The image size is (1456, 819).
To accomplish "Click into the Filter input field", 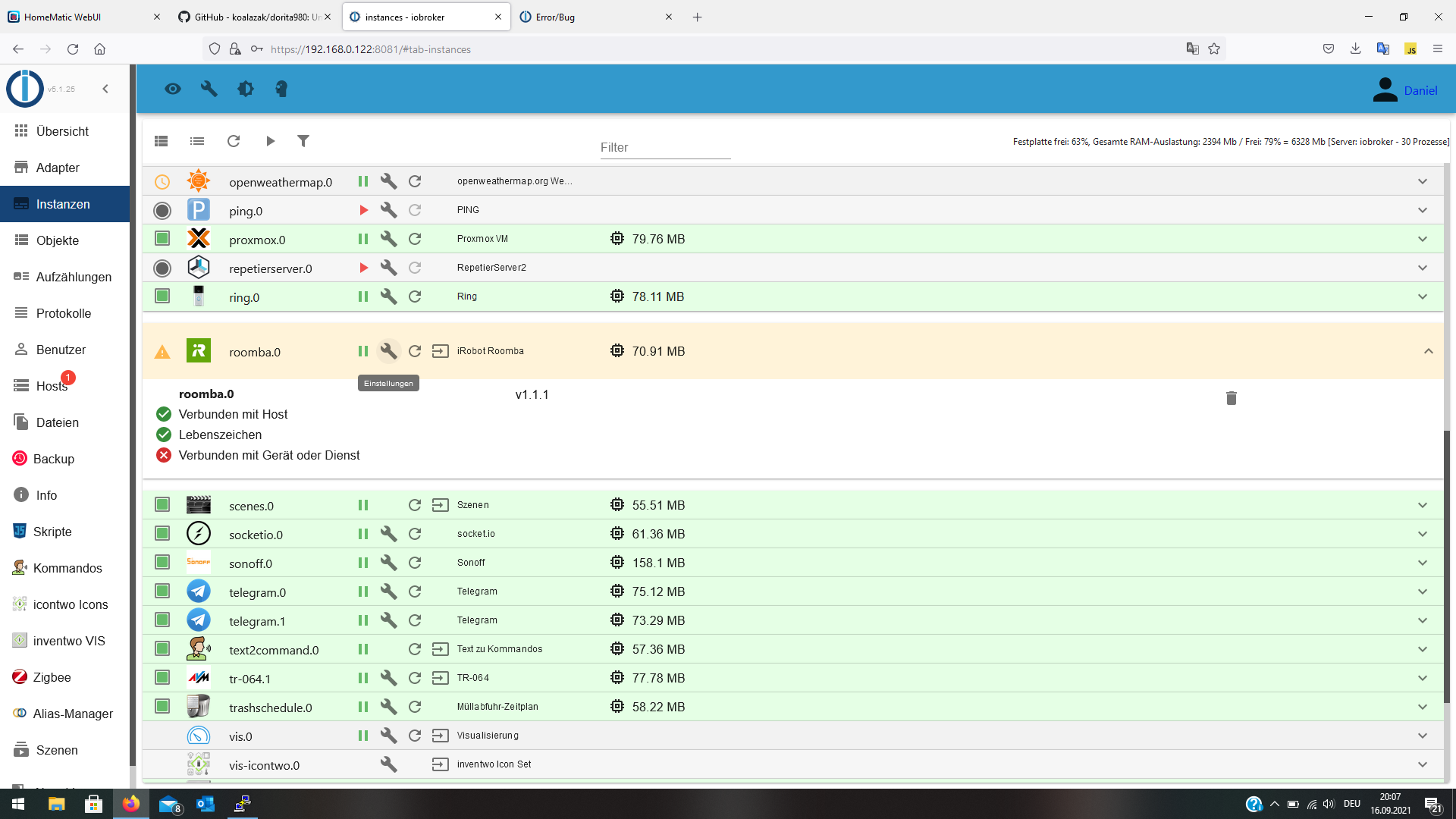I will click(664, 147).
